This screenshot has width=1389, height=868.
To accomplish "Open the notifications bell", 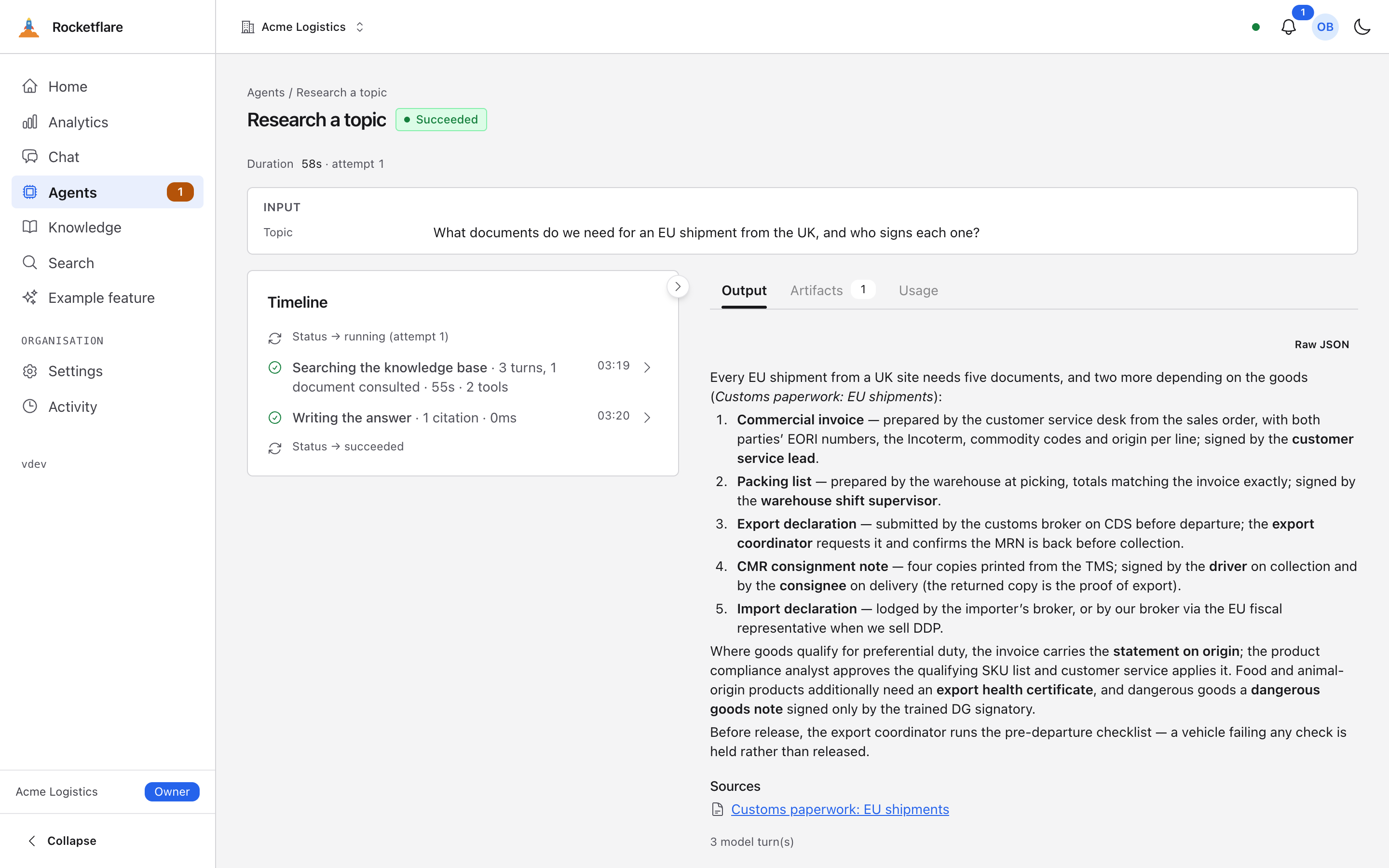I will coord(1289,27).
